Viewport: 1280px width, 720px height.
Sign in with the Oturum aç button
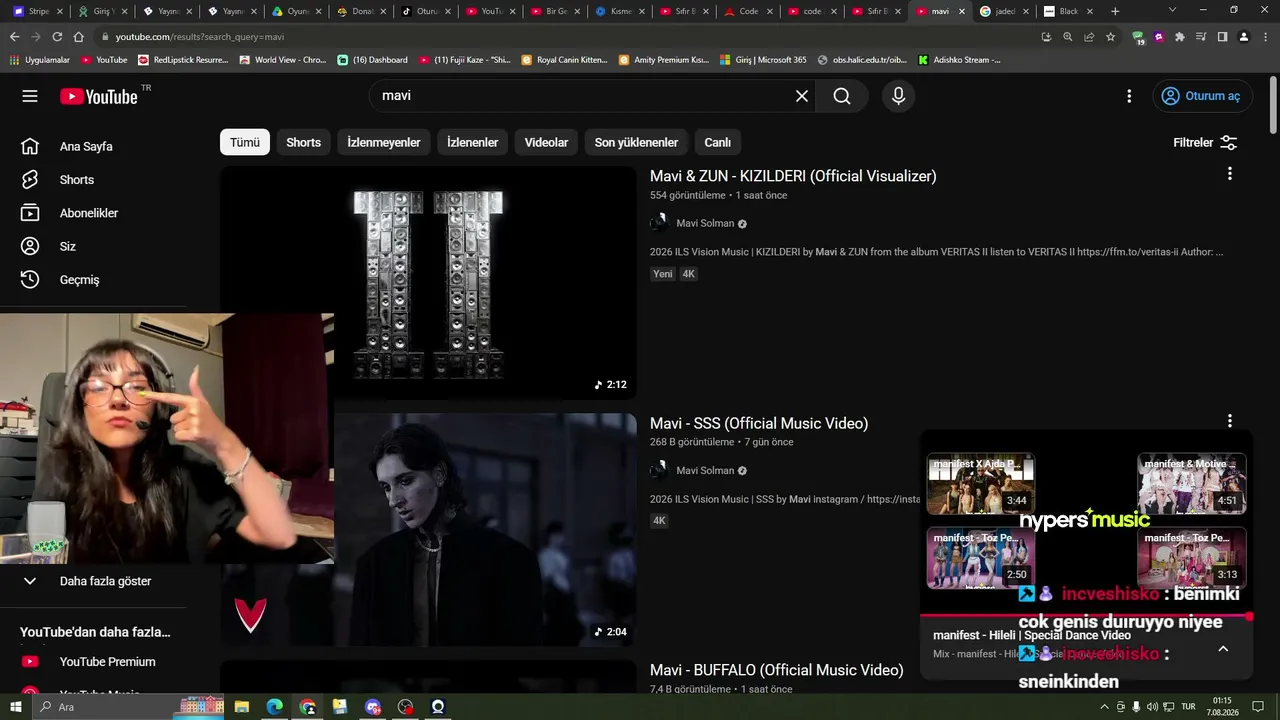pos(1201,96)
